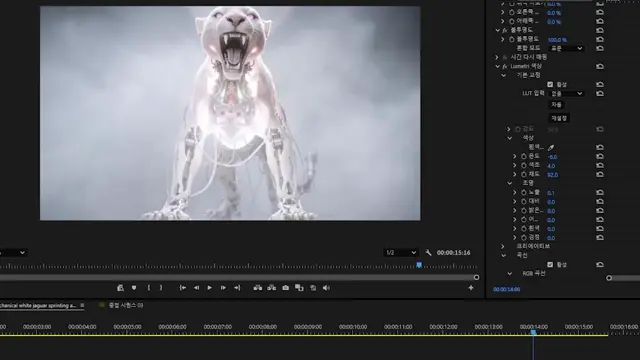Click the 재설정 reset button

(559, 118)
